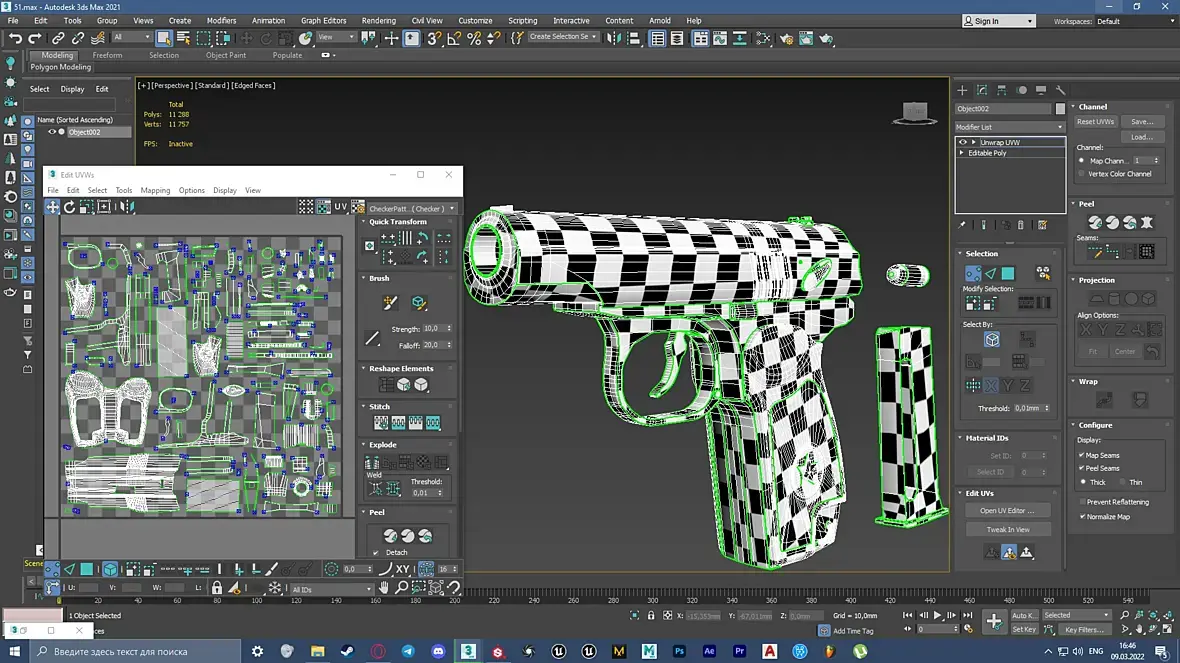The height and width of the screenshot is (663, 1180).
Task: Select the Thin seam display radio button
Action: click(x=1121, y=482)
